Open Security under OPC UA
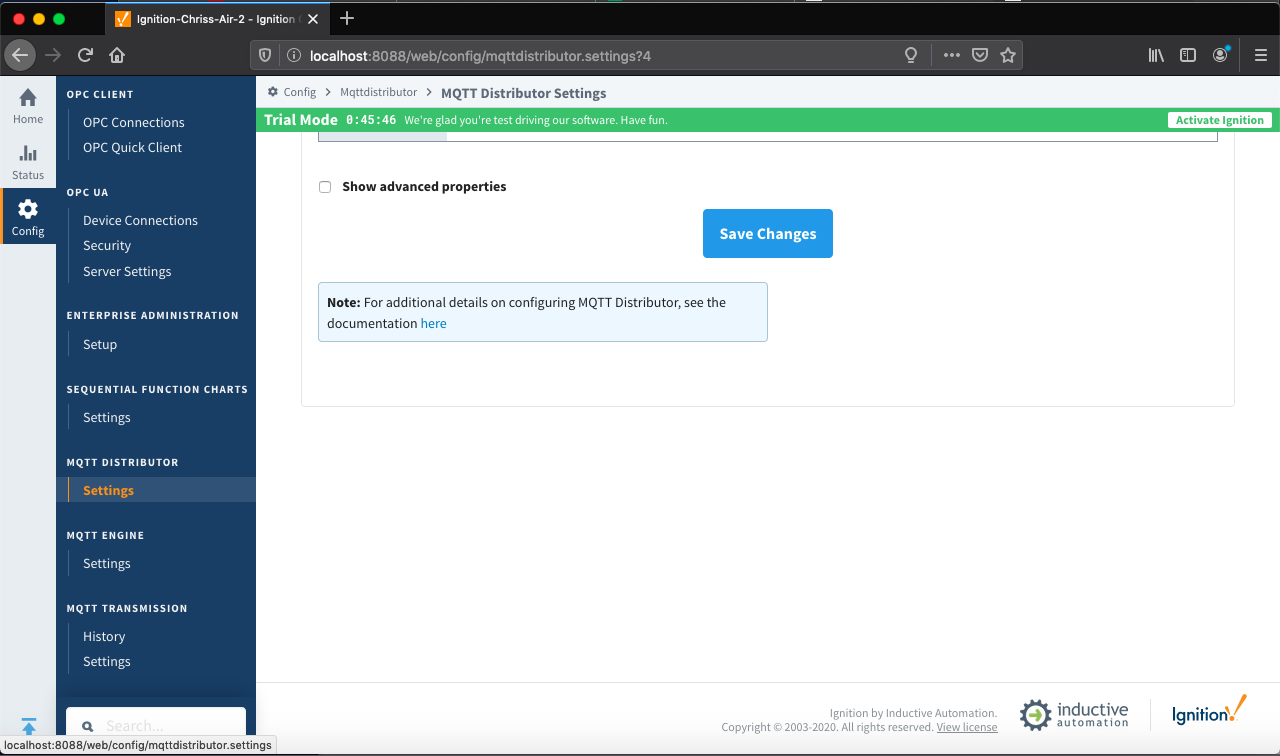This screenshot has width=1280, height=756. tap(107, 245)
